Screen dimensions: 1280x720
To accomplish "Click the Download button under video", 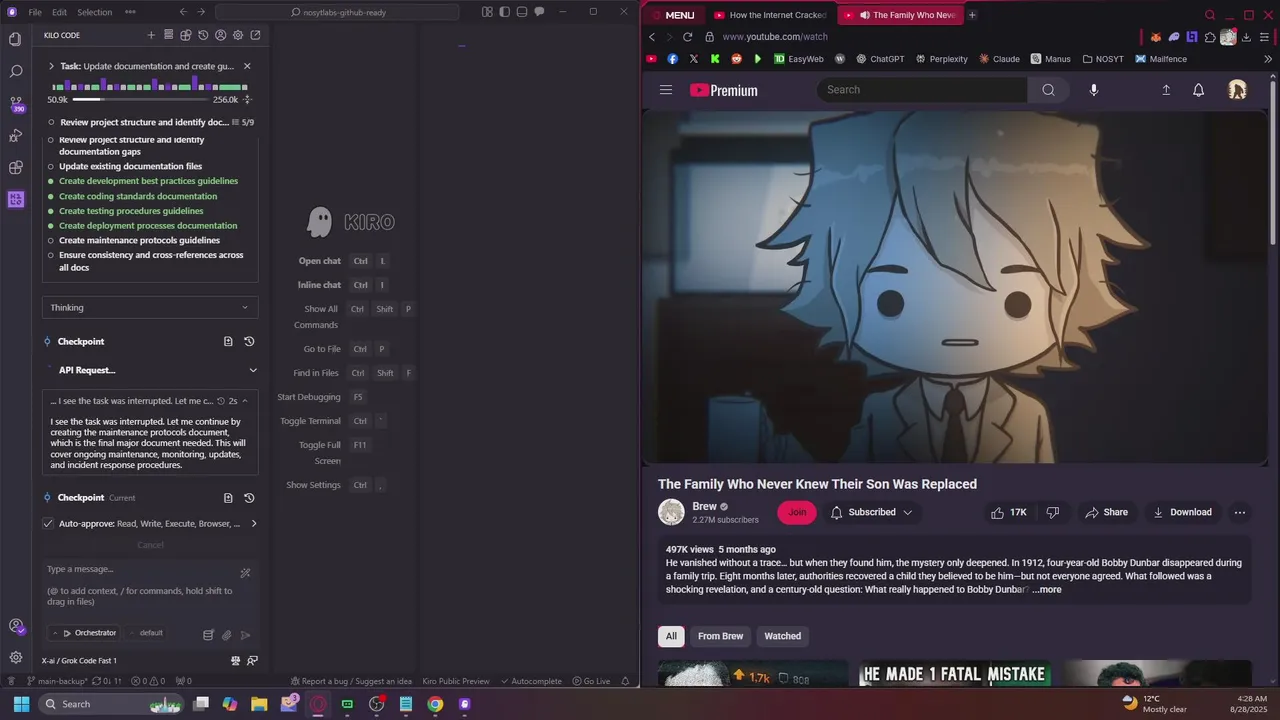I will 1182,512.
